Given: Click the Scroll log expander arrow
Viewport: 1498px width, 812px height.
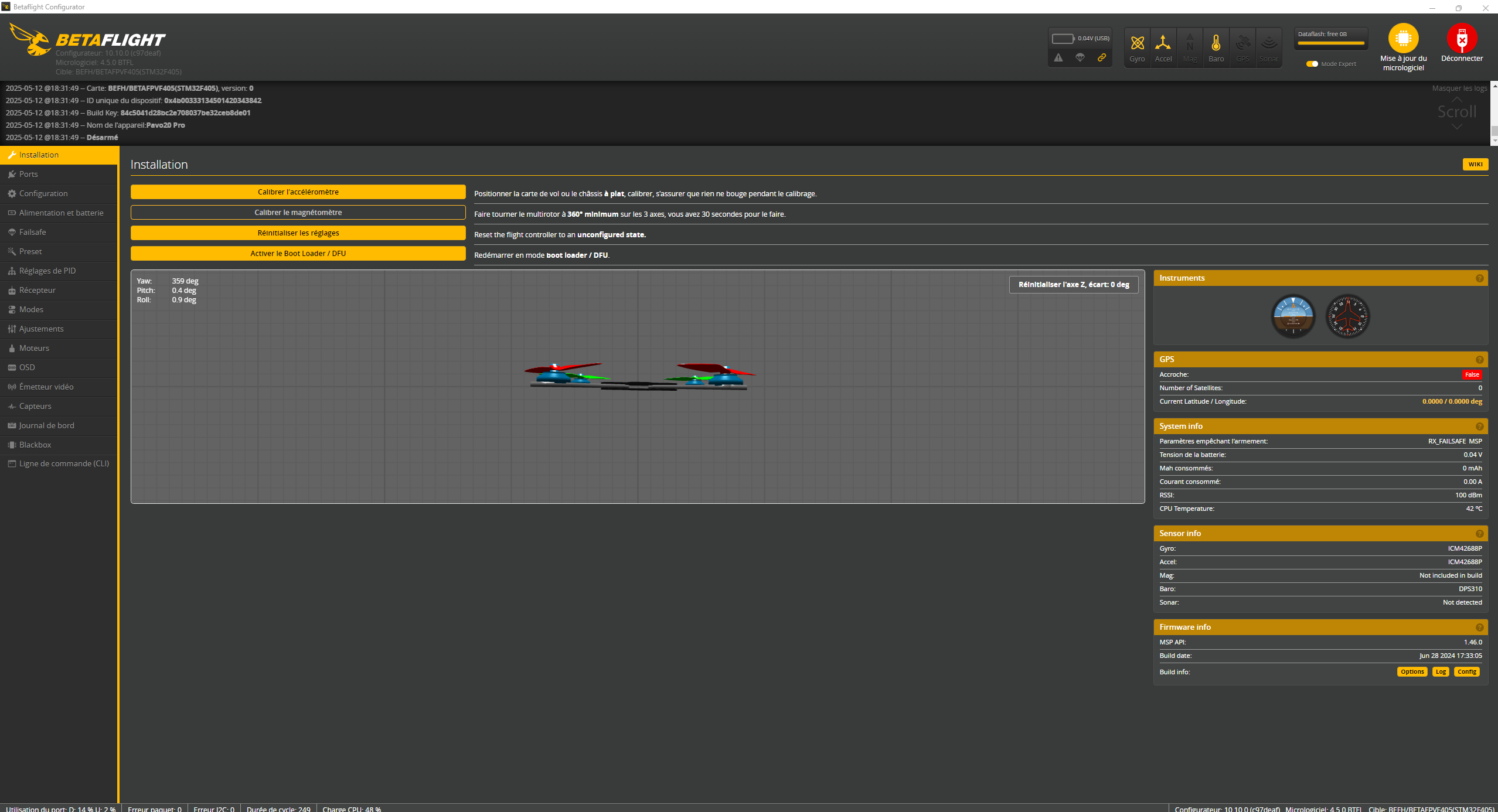Looking at the screenshot, I should [x=1456, y=127].
